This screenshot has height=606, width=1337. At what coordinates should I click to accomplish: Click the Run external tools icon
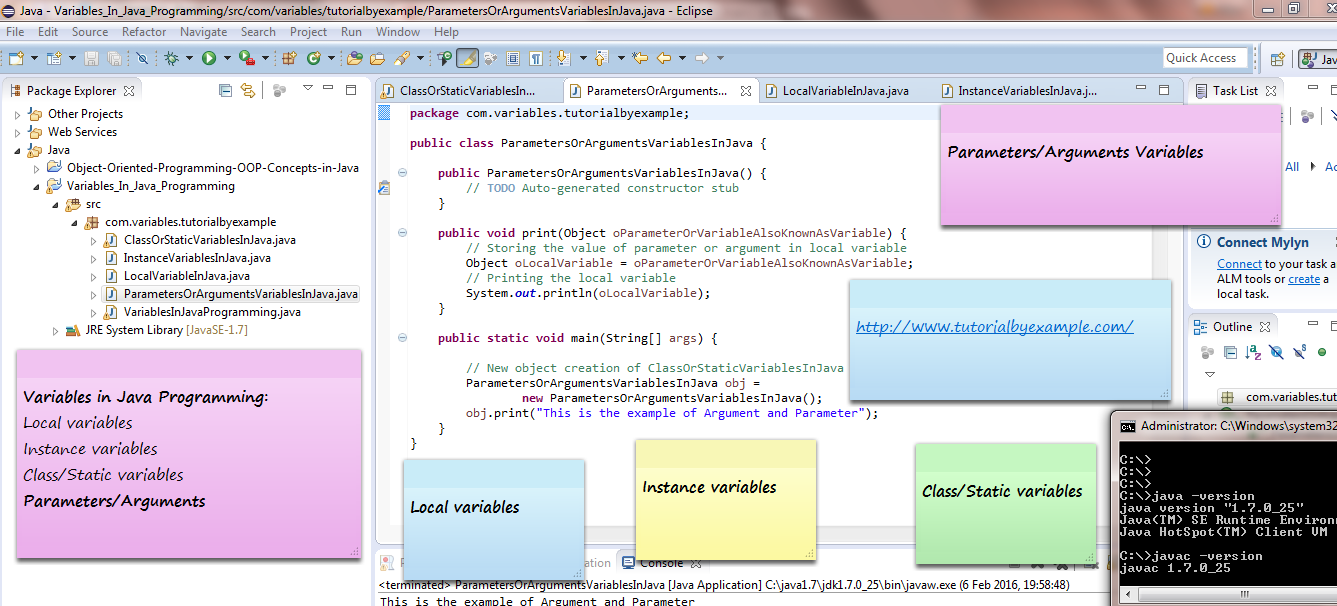pyautogui.click(x=246, y=58)
